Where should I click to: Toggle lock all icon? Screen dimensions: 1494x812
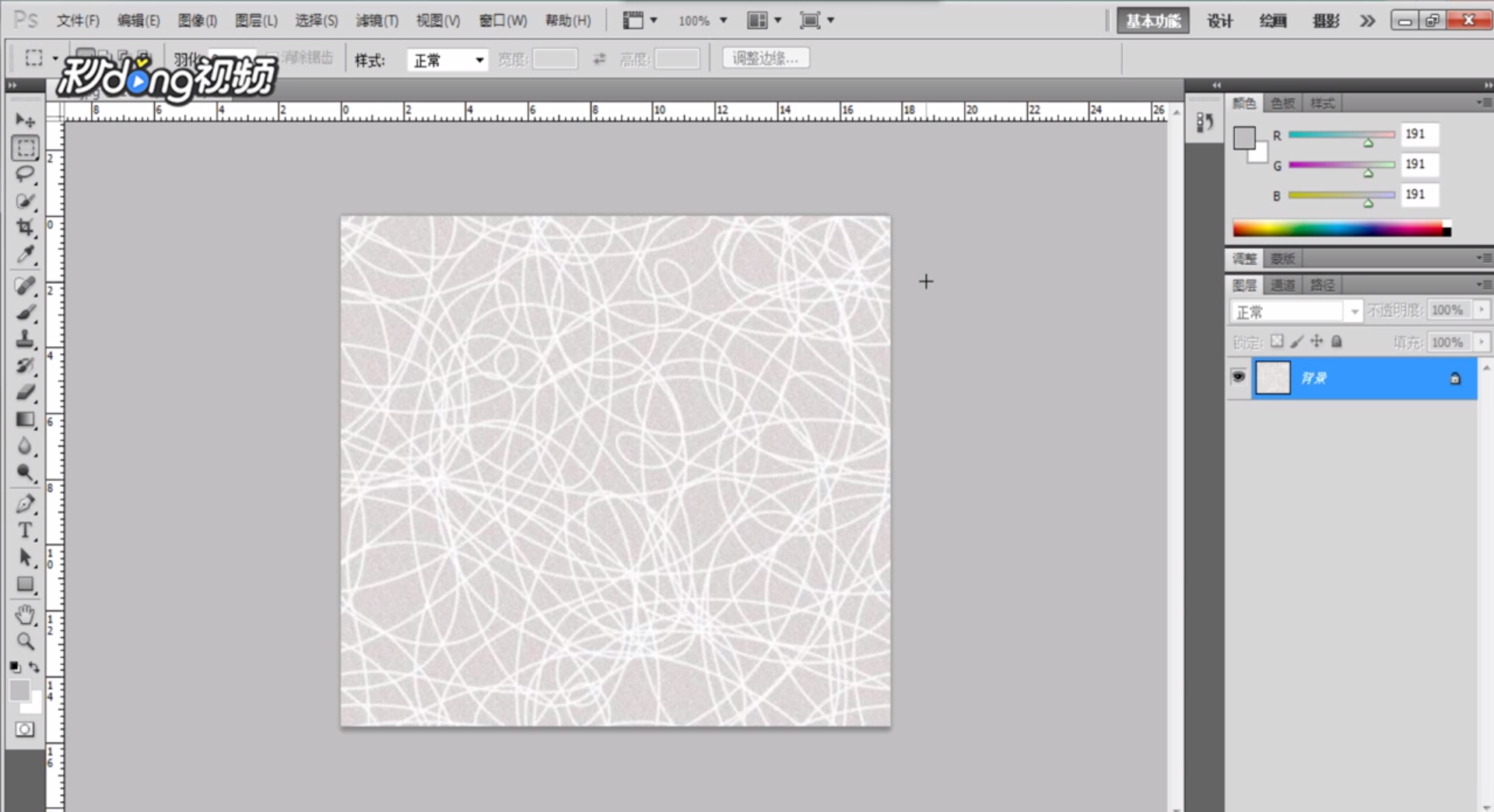(1337, 341)
